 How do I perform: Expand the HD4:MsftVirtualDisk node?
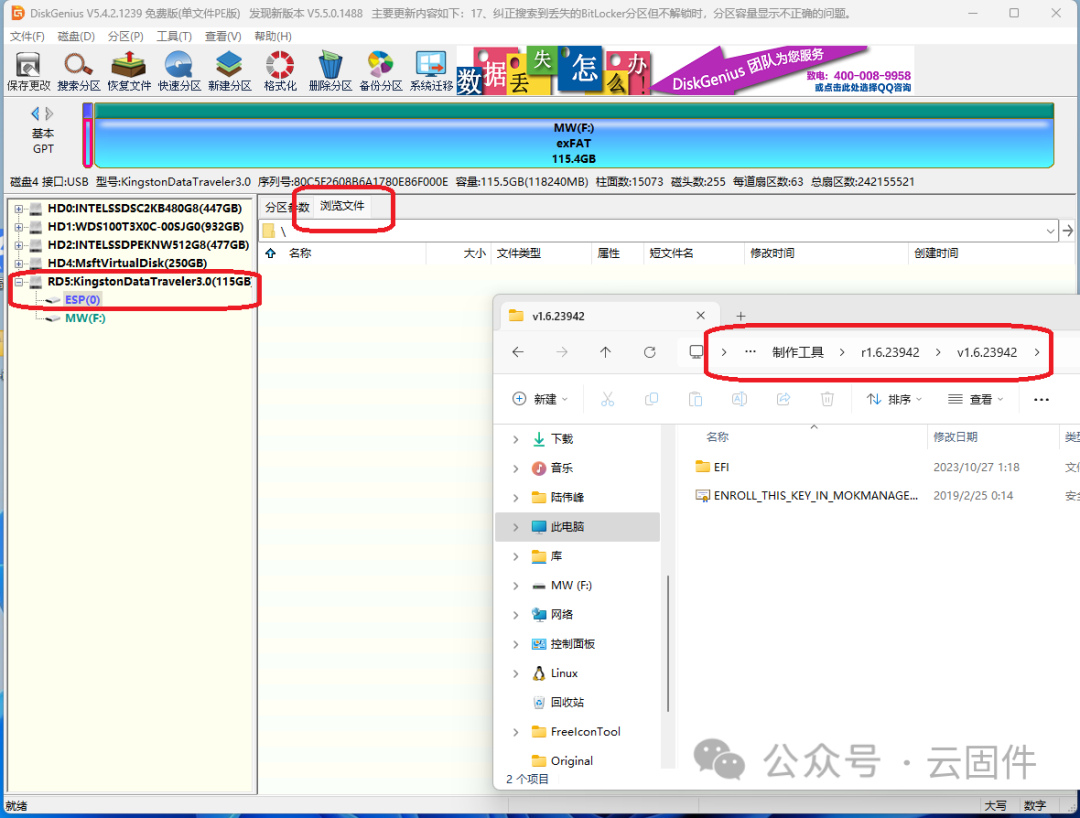(x=19, y=263)
